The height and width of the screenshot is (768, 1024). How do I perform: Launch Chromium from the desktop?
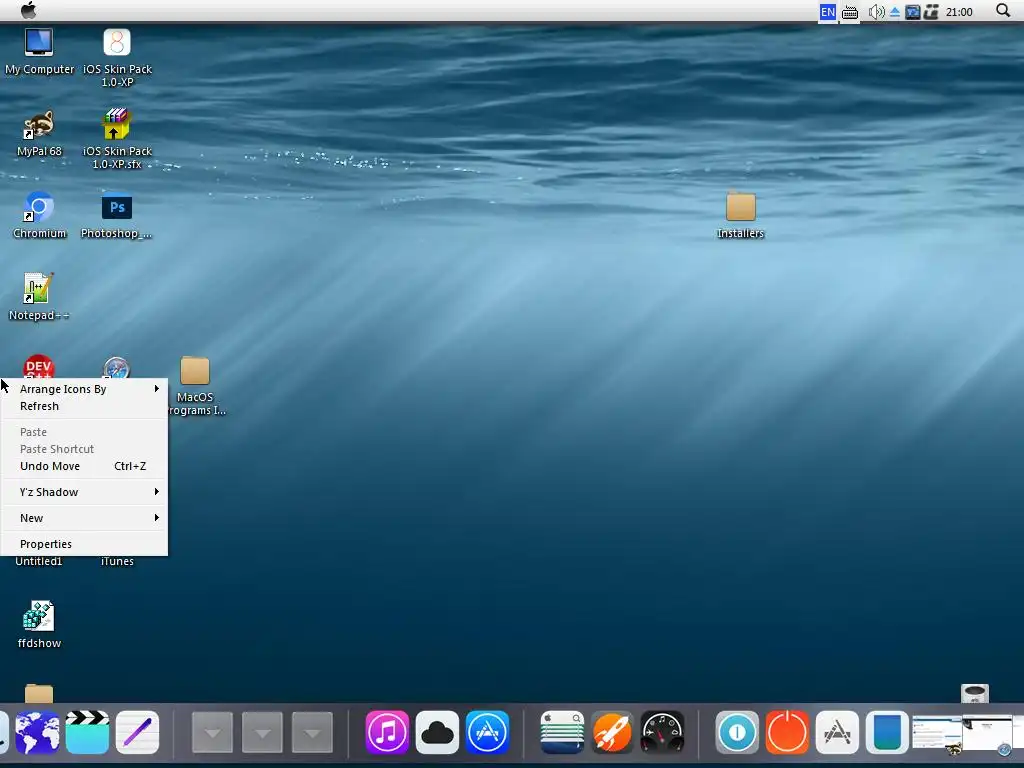39,216
